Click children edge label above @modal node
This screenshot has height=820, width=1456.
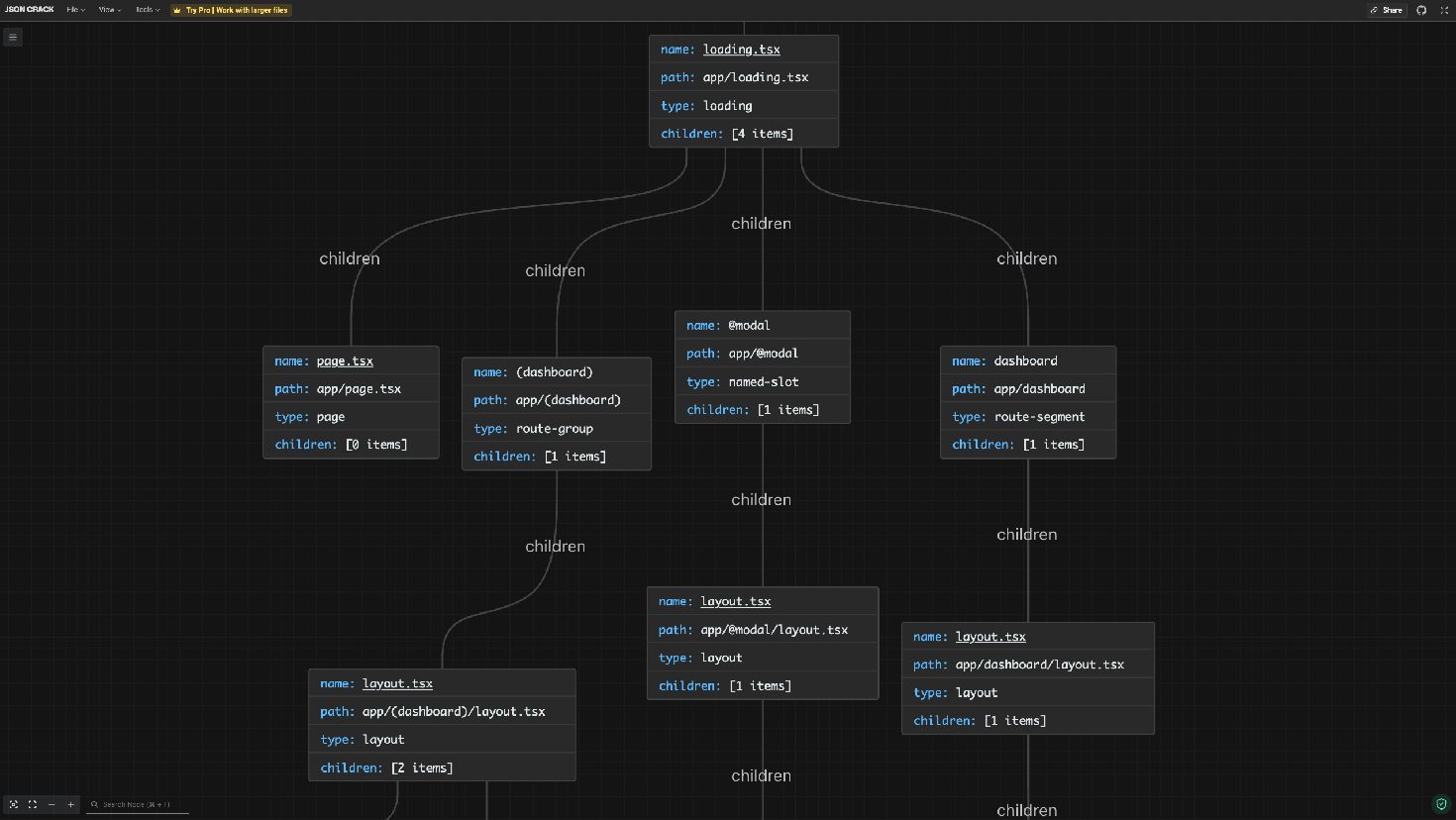[x=762, y=224]
